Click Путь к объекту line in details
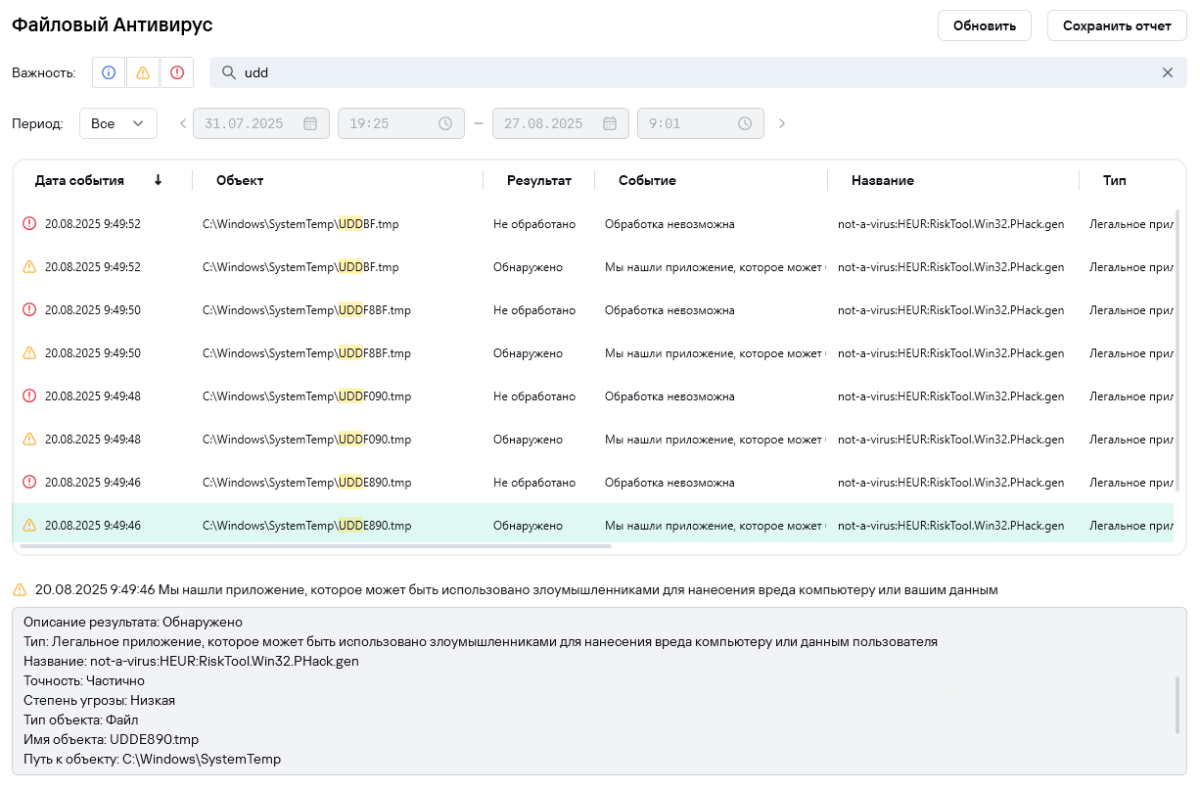 [152, 759]
